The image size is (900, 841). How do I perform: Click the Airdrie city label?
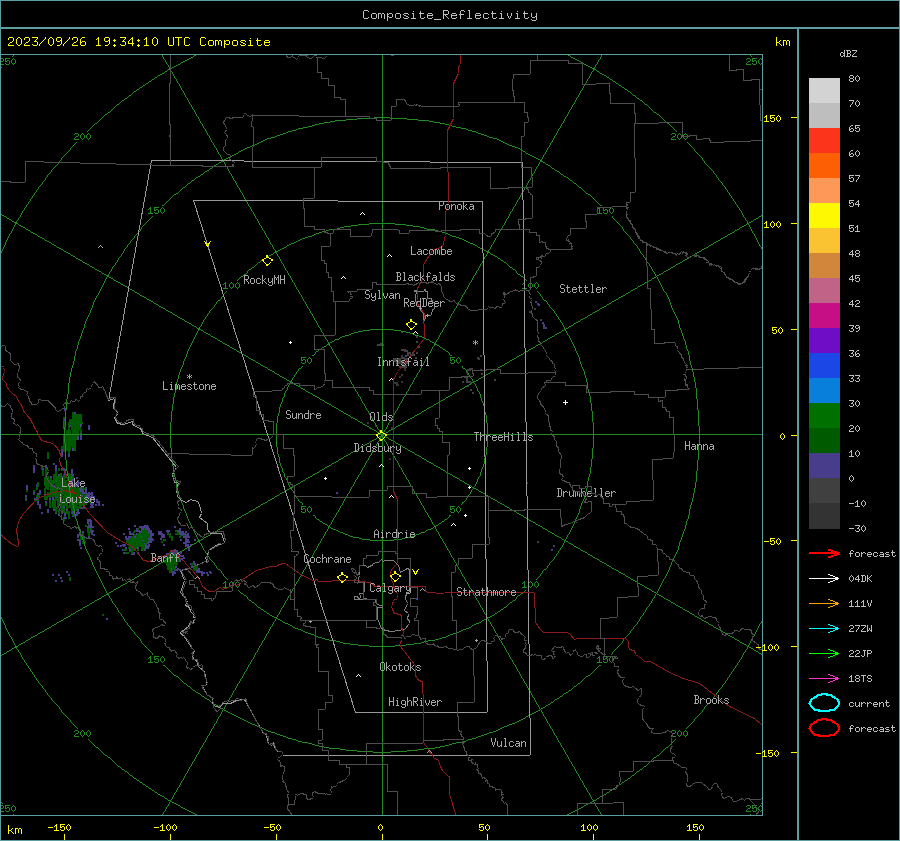[394, 534]
